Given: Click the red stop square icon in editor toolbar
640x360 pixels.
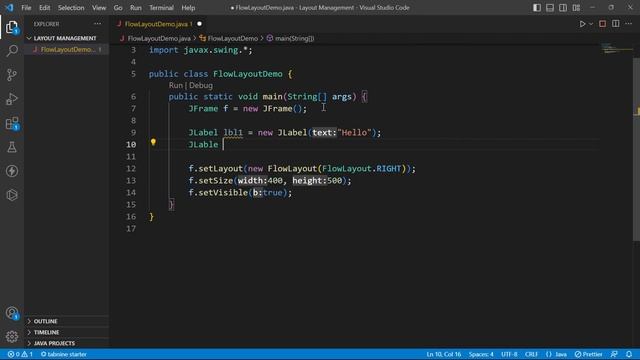Looking at the screenshot, I should tap(602, 24).
